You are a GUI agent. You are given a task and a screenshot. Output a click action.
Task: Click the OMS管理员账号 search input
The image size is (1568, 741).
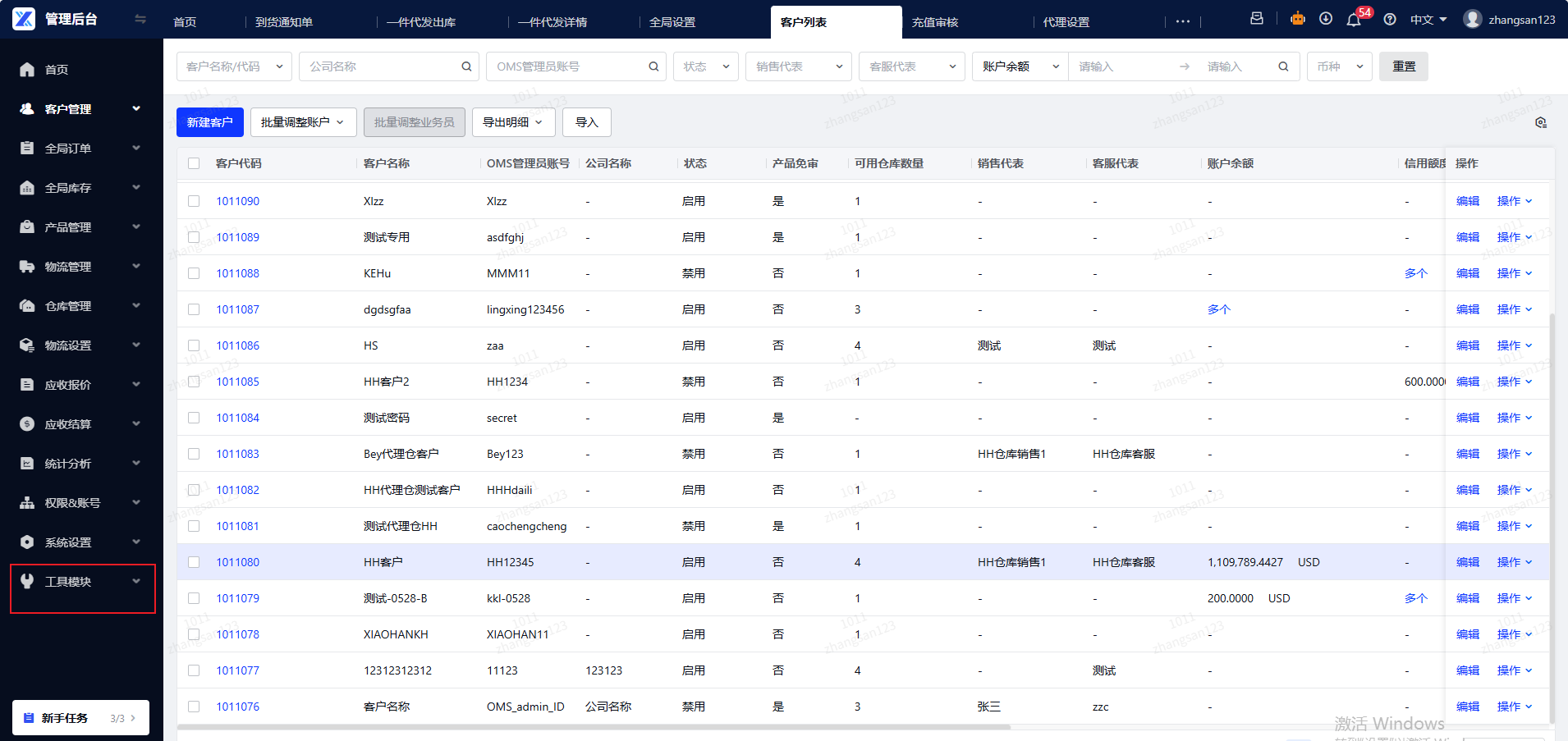[x=566, y=66]
